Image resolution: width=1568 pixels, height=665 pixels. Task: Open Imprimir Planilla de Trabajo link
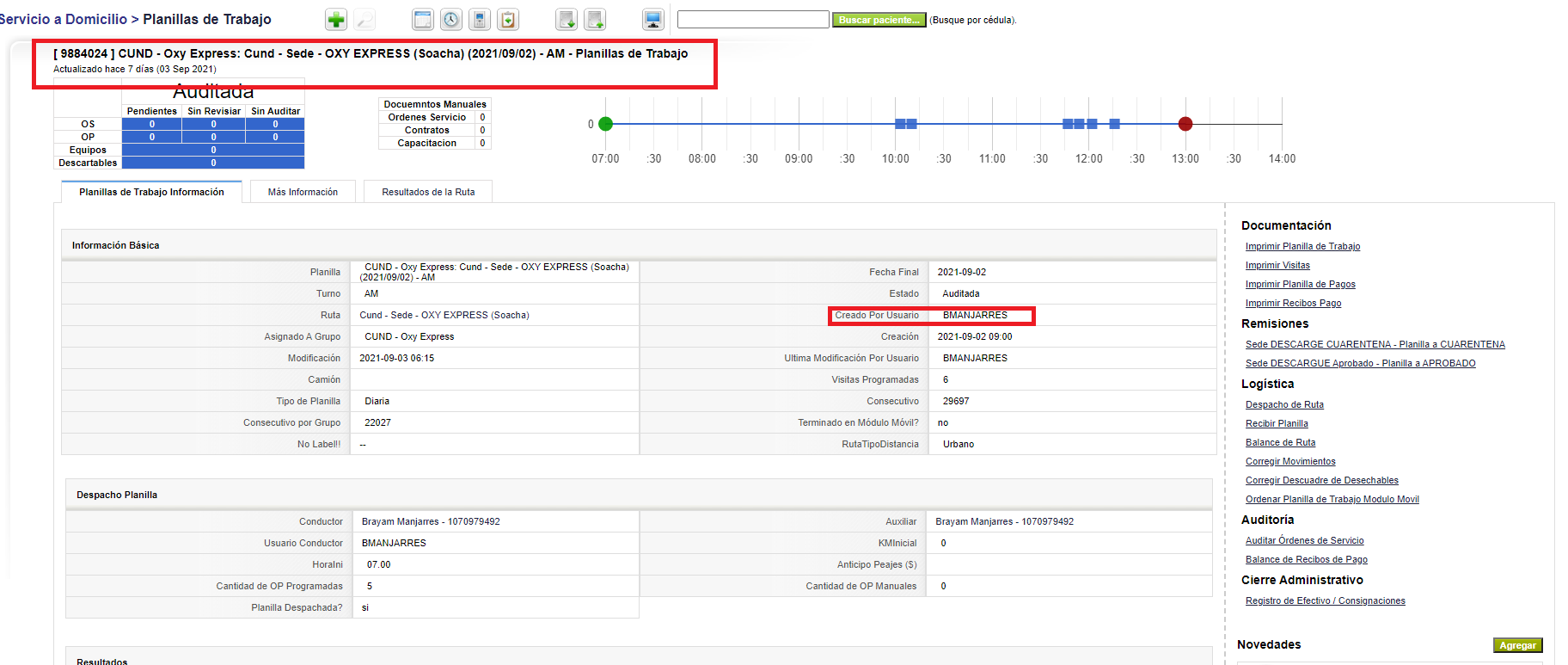pyautogui.click(x=1302, y=246)
